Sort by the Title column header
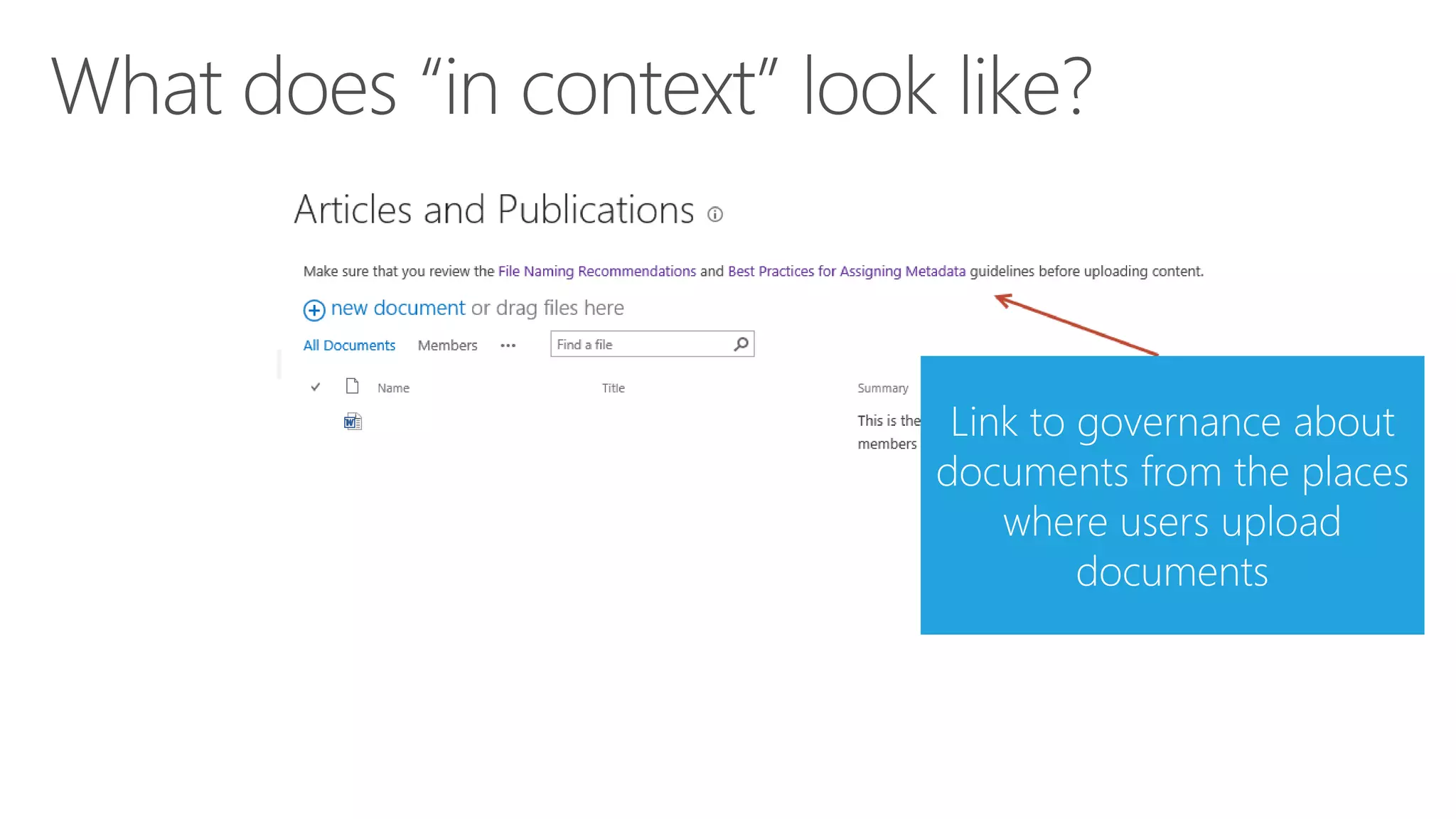Screen dimensions: 1456x819 point(613,388)
